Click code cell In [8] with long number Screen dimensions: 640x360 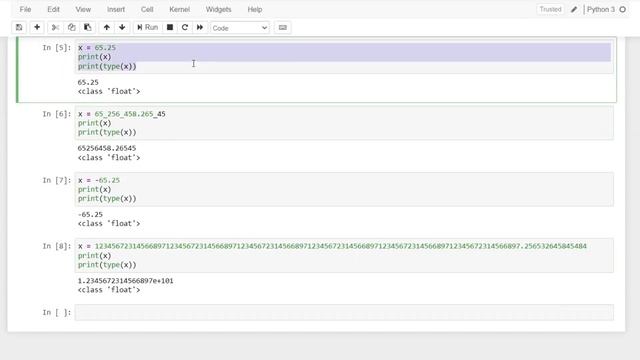[344, 255]
